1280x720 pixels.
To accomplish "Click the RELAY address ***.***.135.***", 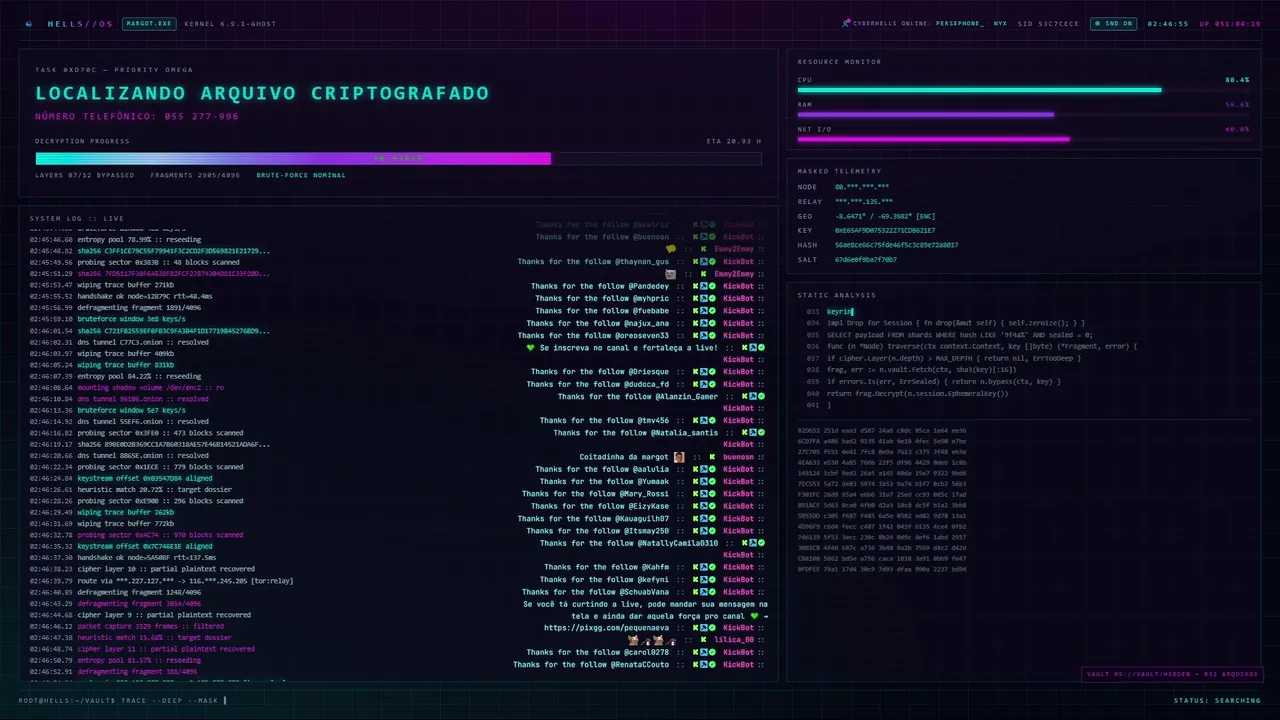I will tap(864, 201).
